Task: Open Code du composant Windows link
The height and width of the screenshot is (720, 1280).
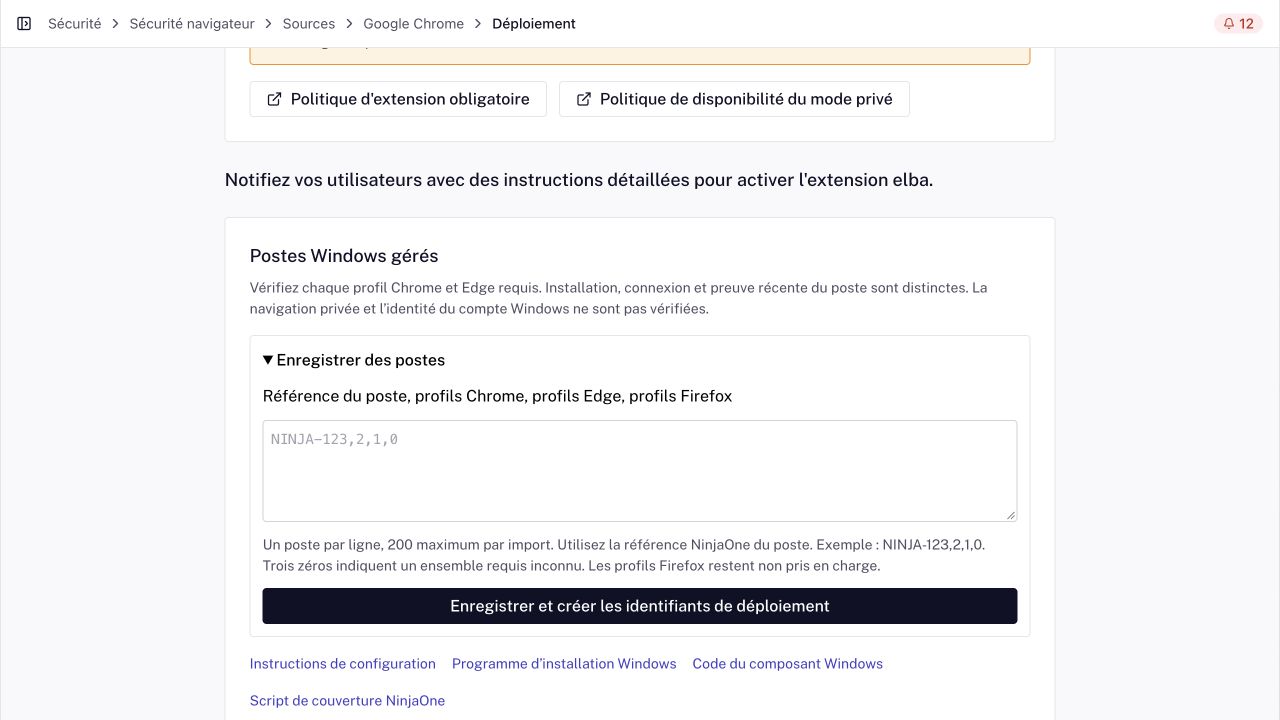Action: (788, 663)
